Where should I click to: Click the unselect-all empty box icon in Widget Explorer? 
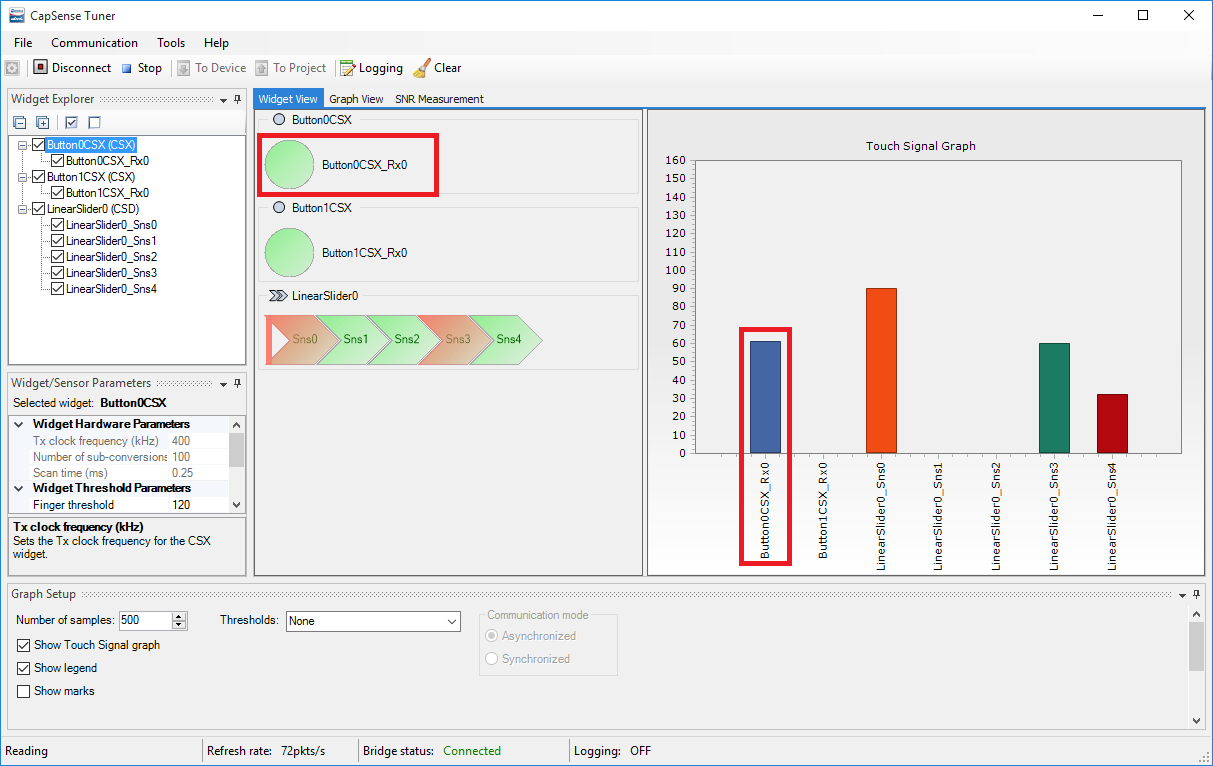point(95,123)
